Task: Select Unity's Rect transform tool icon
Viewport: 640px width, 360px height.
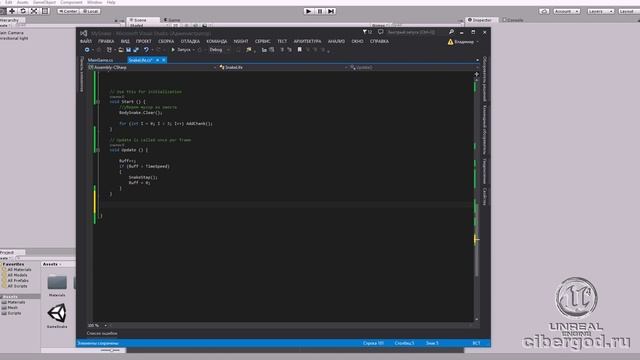Action: coord(45,11)
